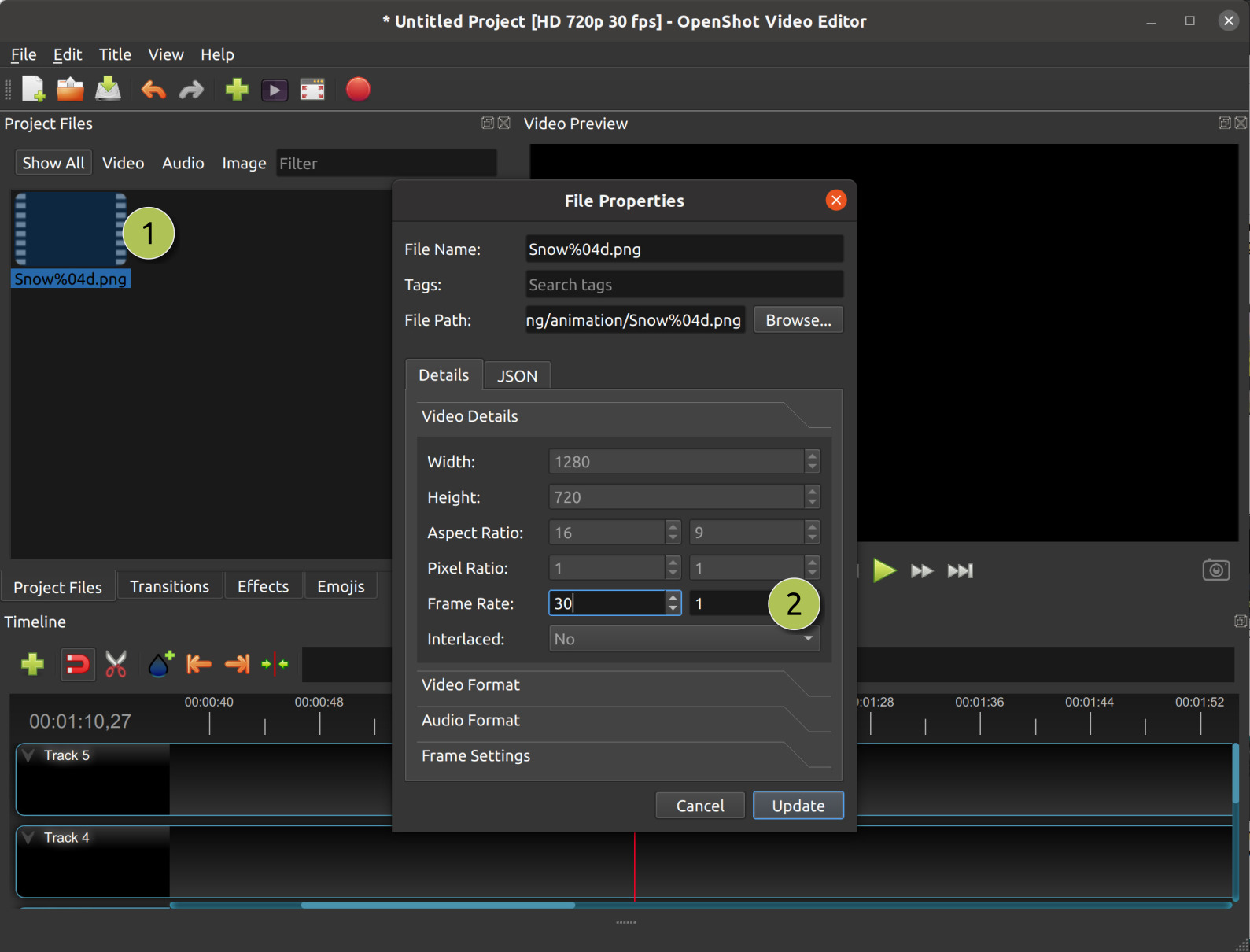Screen dimensions: 1250x952
Task: Save current frame with camera icon
Action: (1215, 570)
